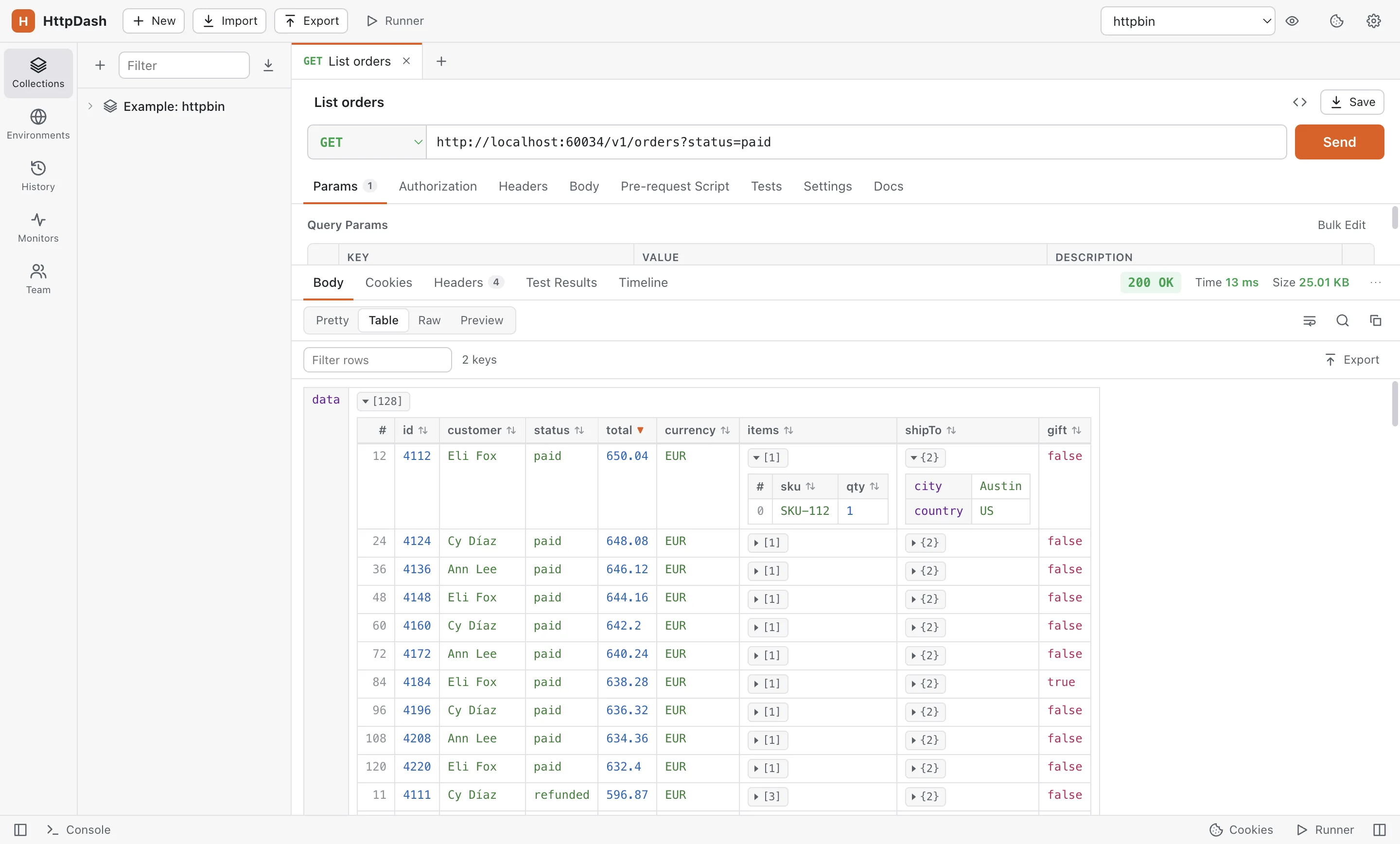Screen dimensions: 1400x844
Task: Open the History sidebar panel
Action: tap(38, 176)
